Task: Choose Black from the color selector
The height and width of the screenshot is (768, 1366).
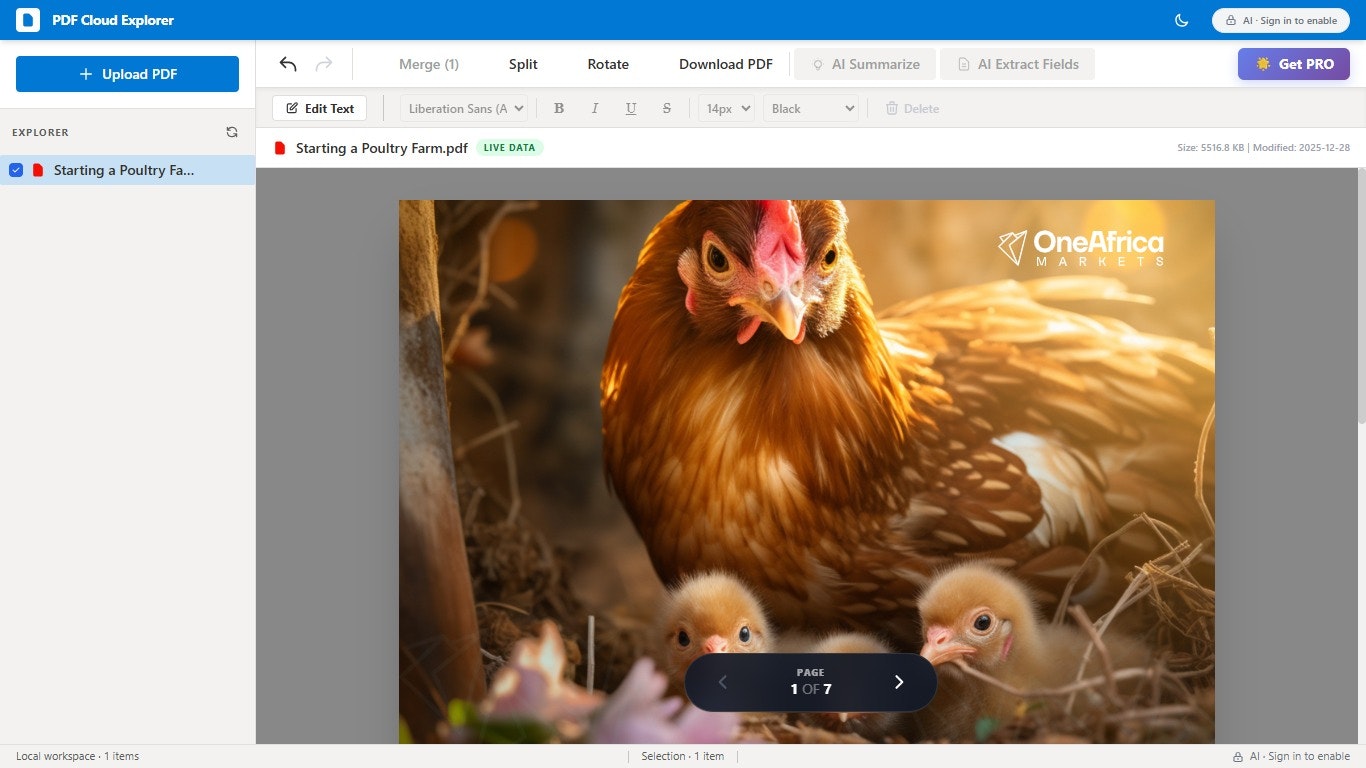Action: tap(810, 108)
